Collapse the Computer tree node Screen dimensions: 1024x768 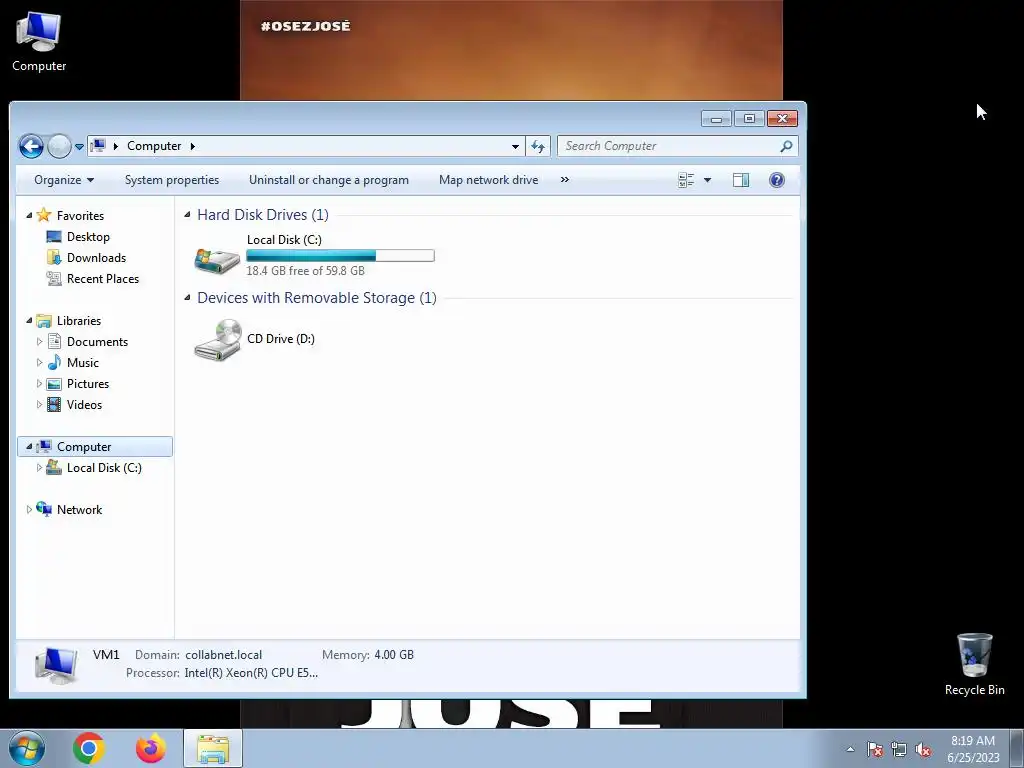pyautogui.click(x=29, y=447)
